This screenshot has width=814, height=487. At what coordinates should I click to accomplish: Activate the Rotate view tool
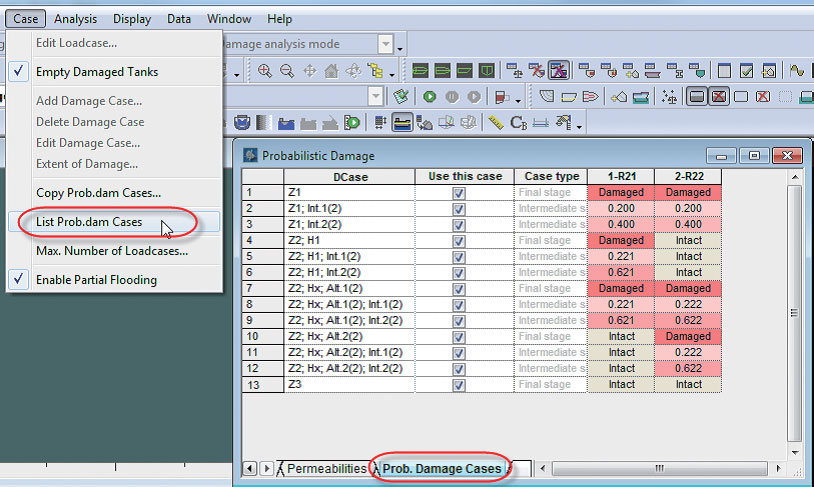[x=354, y=71]
